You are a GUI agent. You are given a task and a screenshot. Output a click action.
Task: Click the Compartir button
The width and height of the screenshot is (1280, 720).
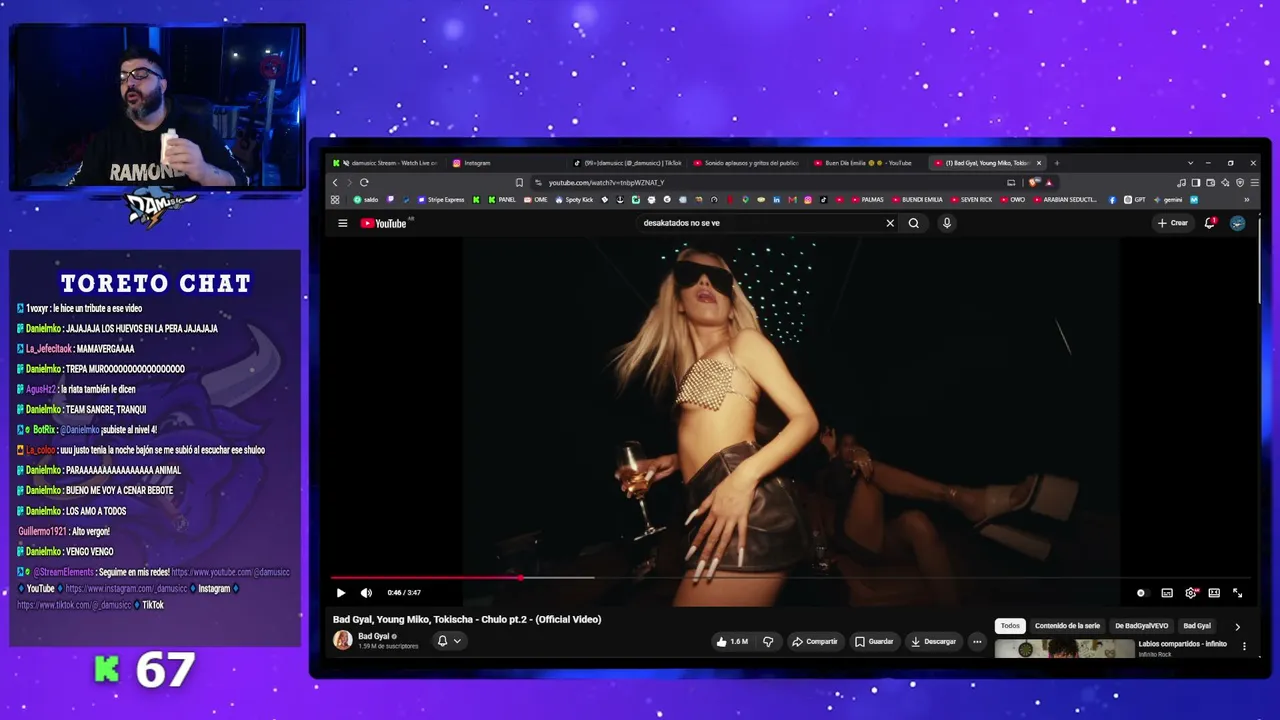815,642
